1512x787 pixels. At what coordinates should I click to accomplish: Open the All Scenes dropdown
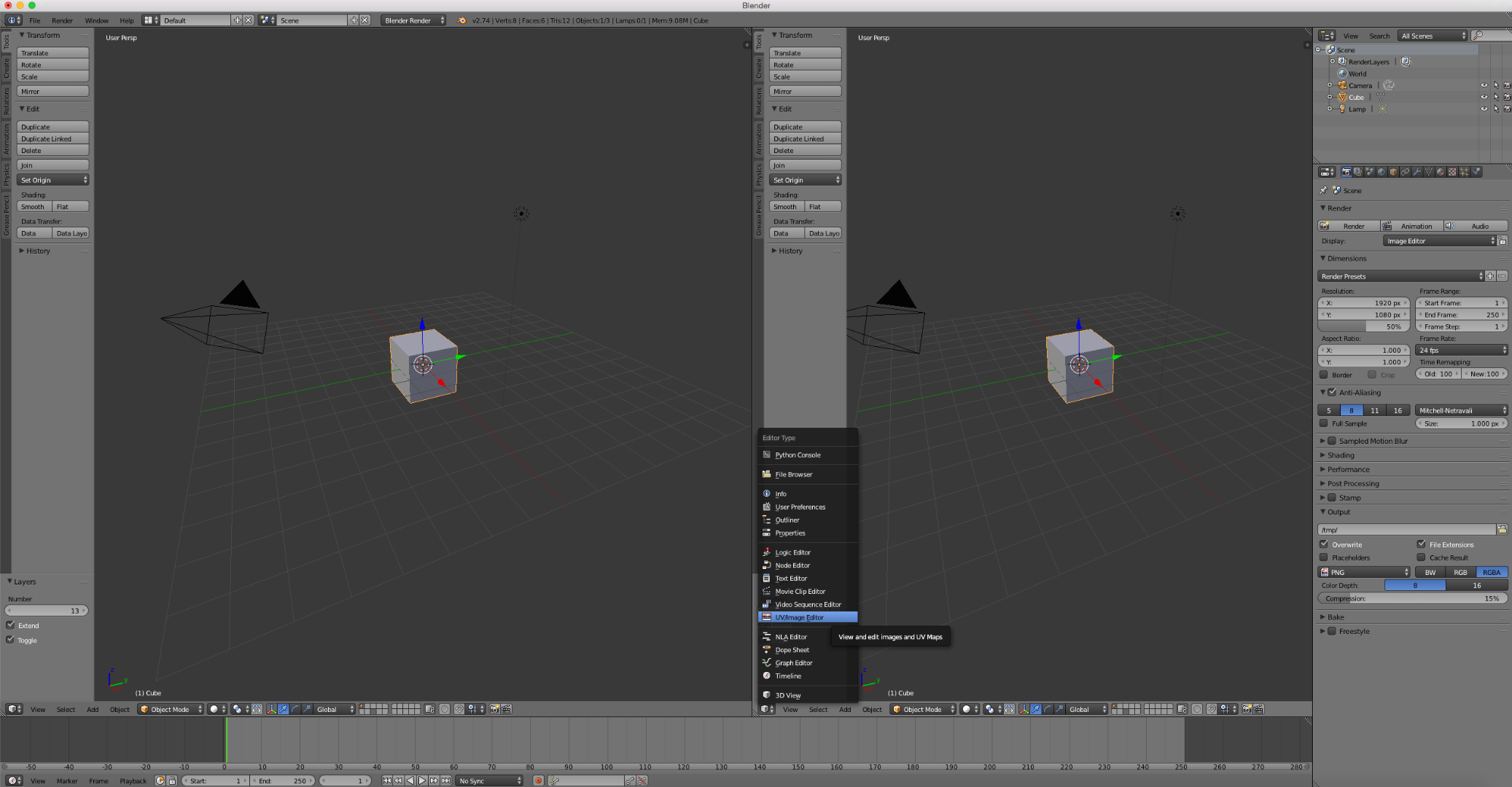tap(1431, 35)
